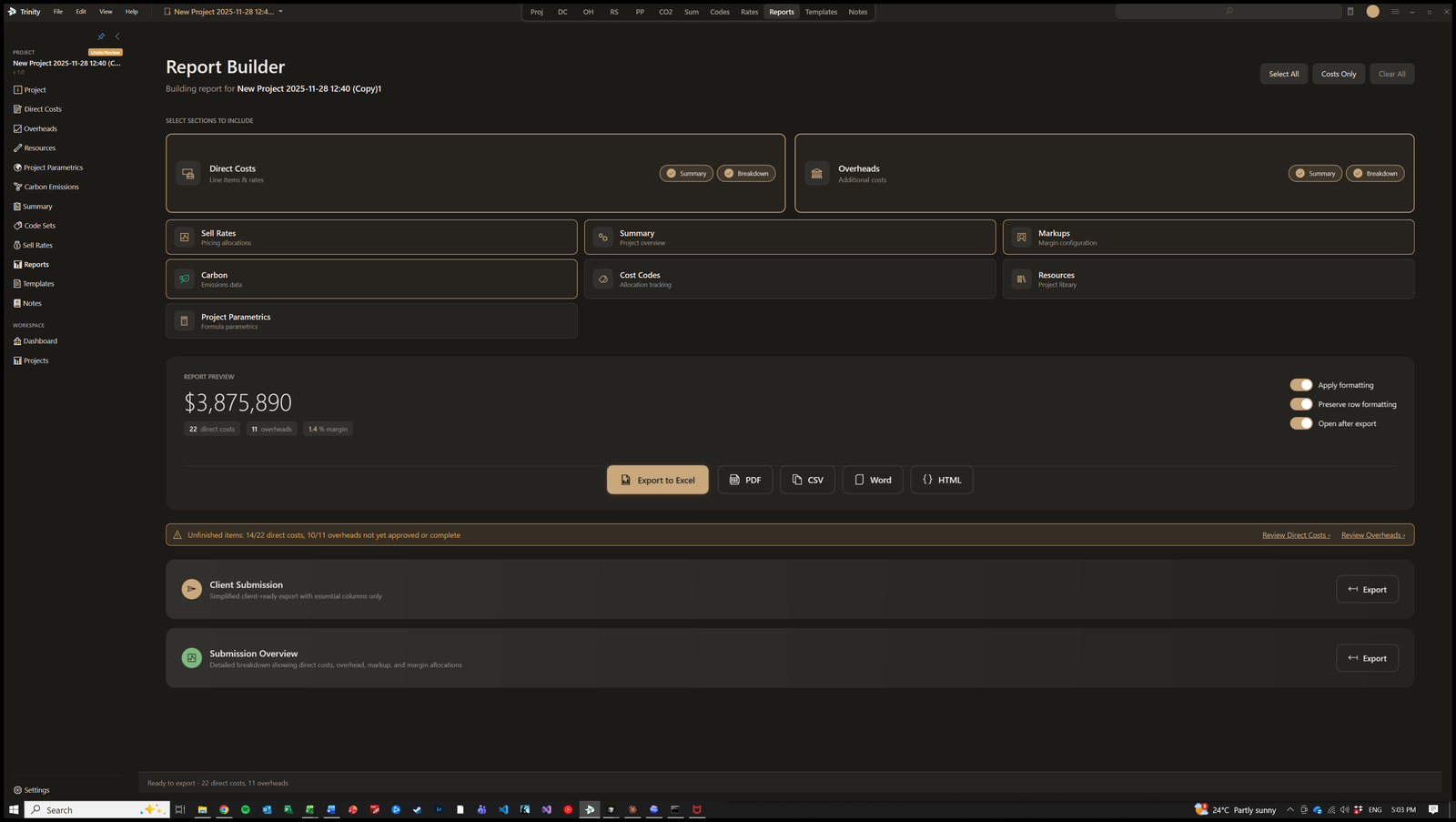Open the hamburger menu icon
Image resolution: width=1456 pixels, height=822 pixels.
(1395, 12)
